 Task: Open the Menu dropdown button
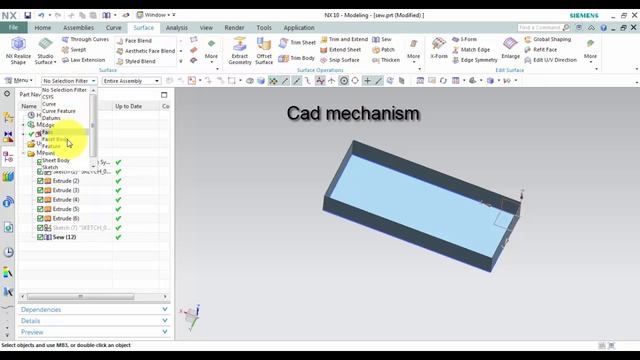click(18, 80)
